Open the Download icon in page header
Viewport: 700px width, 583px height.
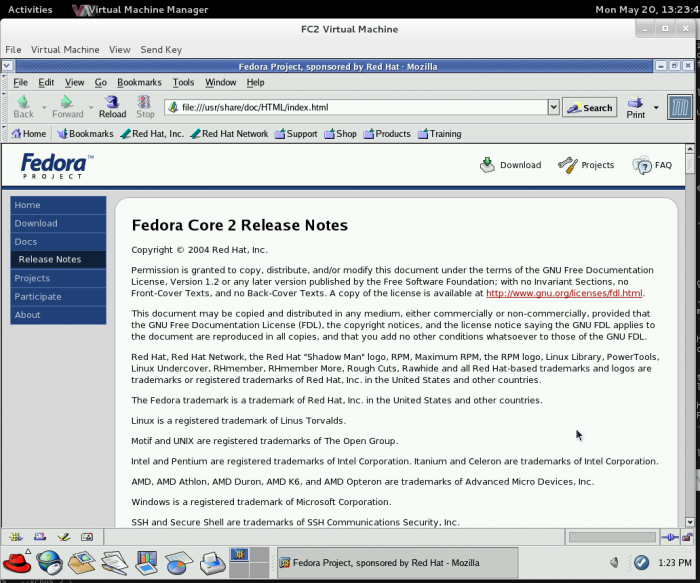point(487,165)
